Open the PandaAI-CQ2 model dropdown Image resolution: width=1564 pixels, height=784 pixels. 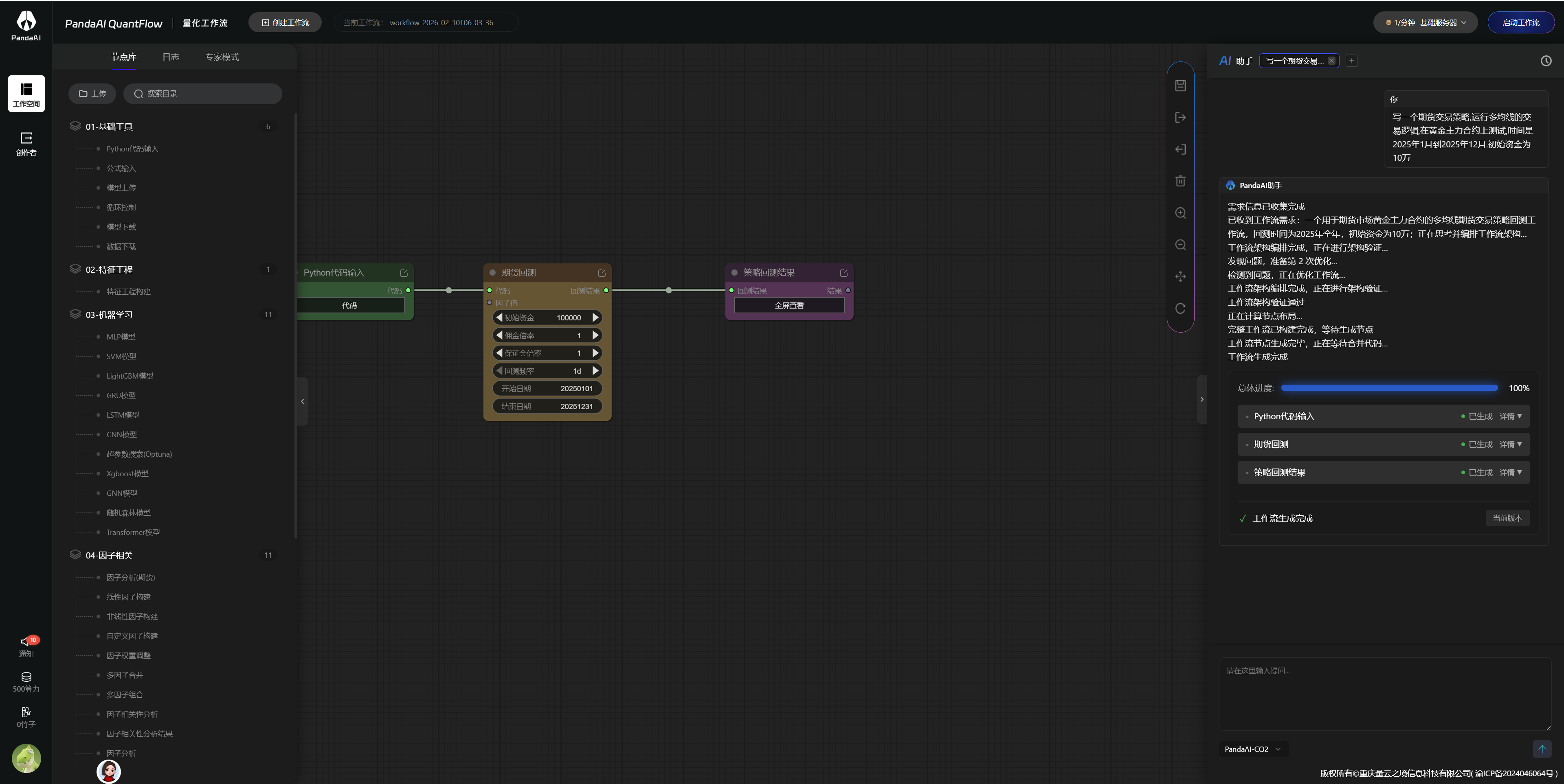(x=1252, y=749)
